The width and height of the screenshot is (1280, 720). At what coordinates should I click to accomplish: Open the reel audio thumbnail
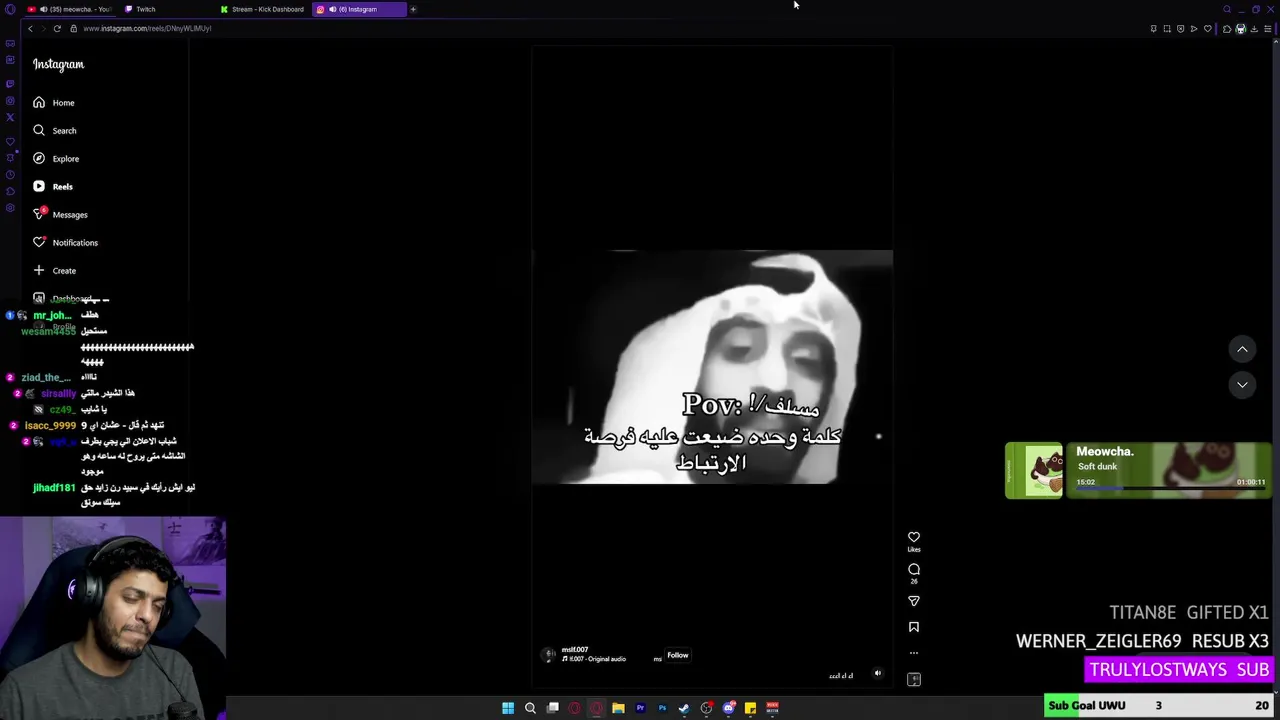(x=913, y=680)
